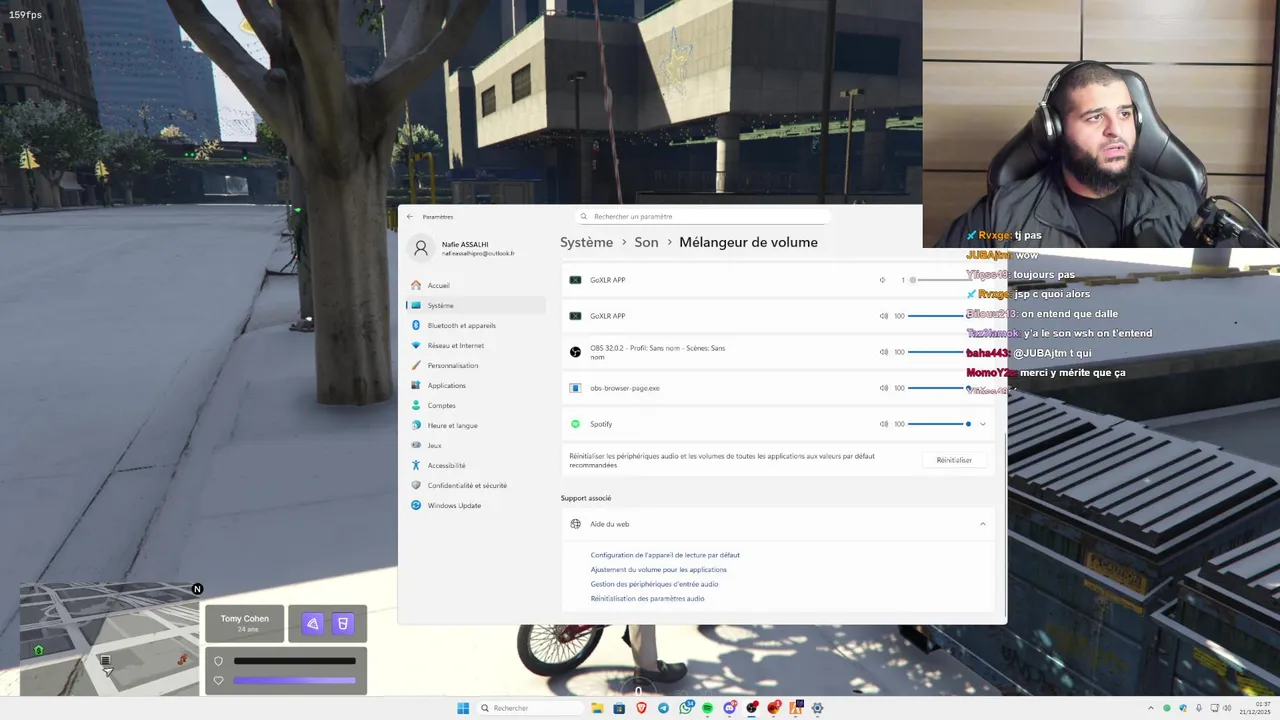Mute the Spotify audio

[x=883, y=424]
